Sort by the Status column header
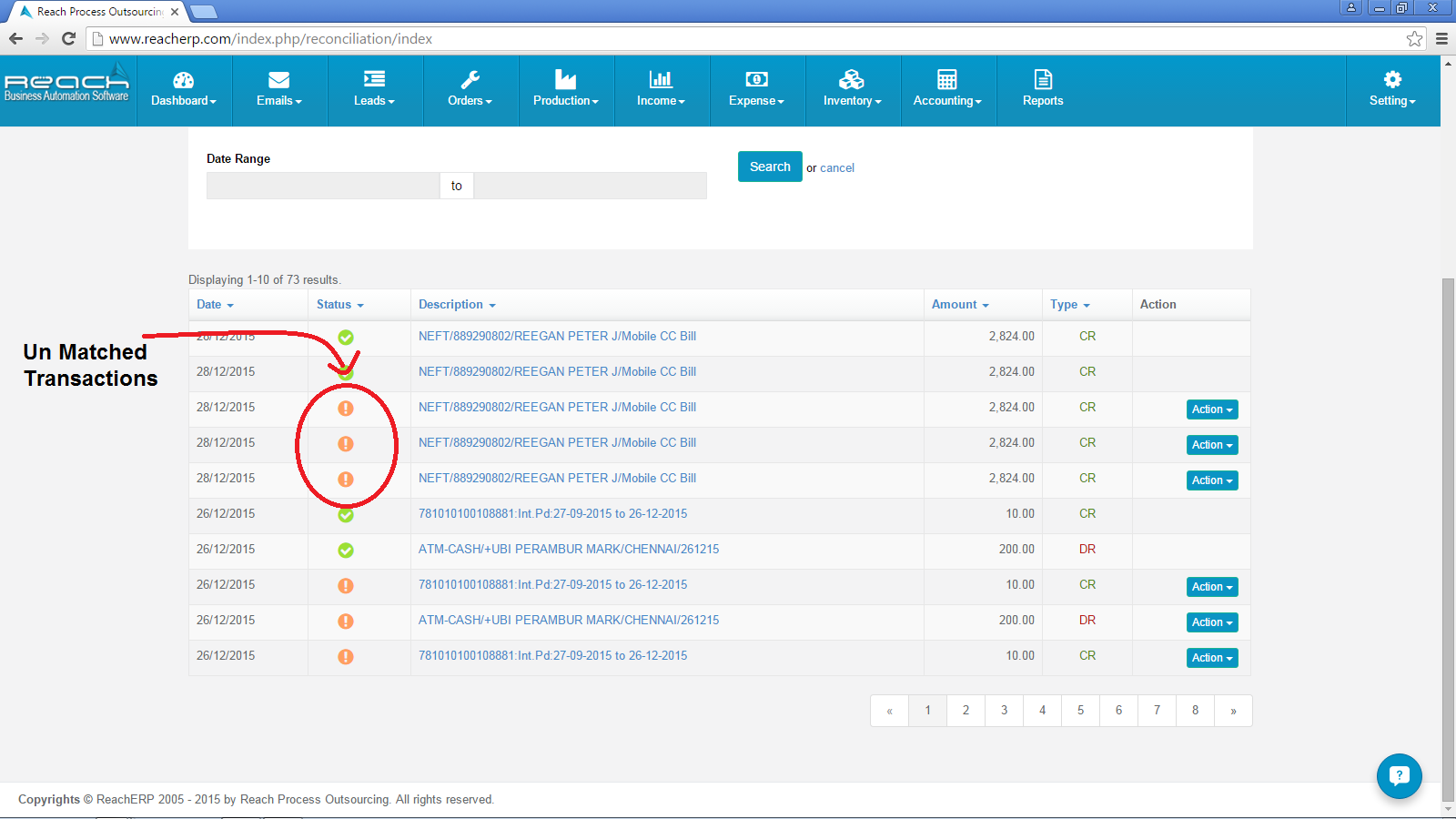The width and height of the screenshot is (1456, 819). click(340, 305)
